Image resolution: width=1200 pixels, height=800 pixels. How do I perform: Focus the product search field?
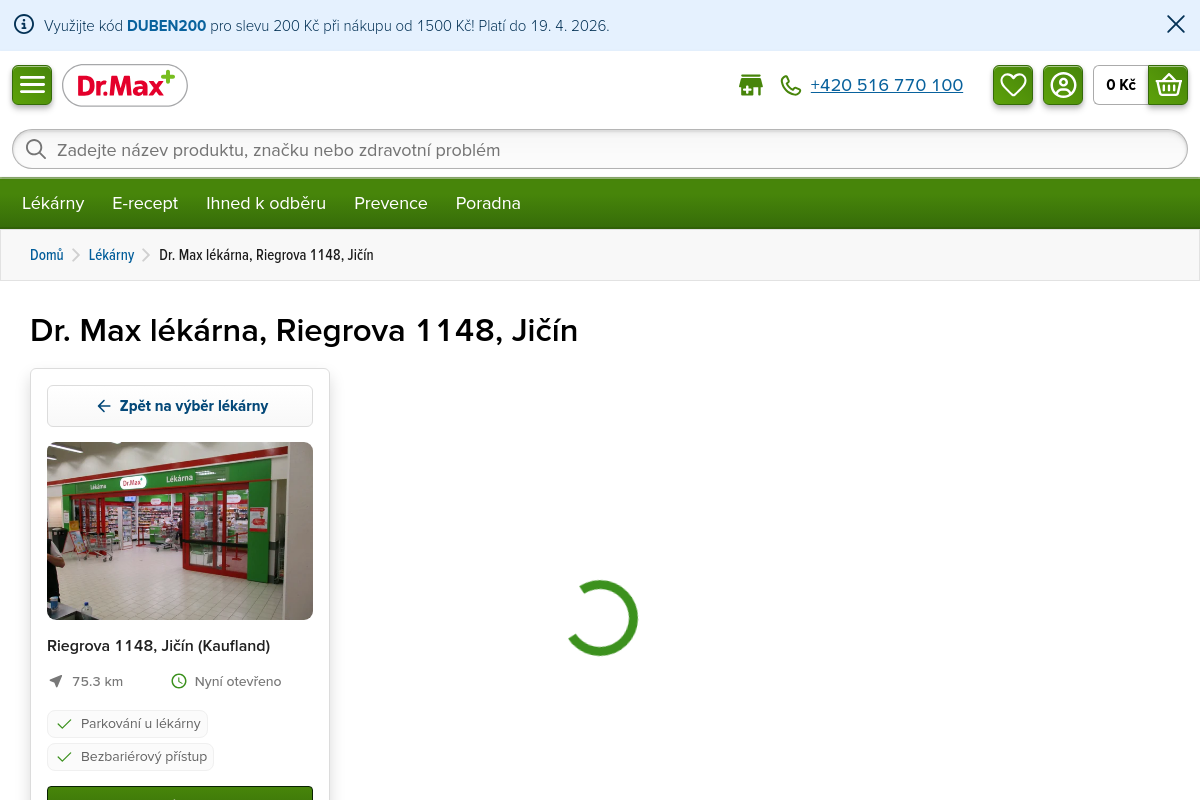(600, 150)
